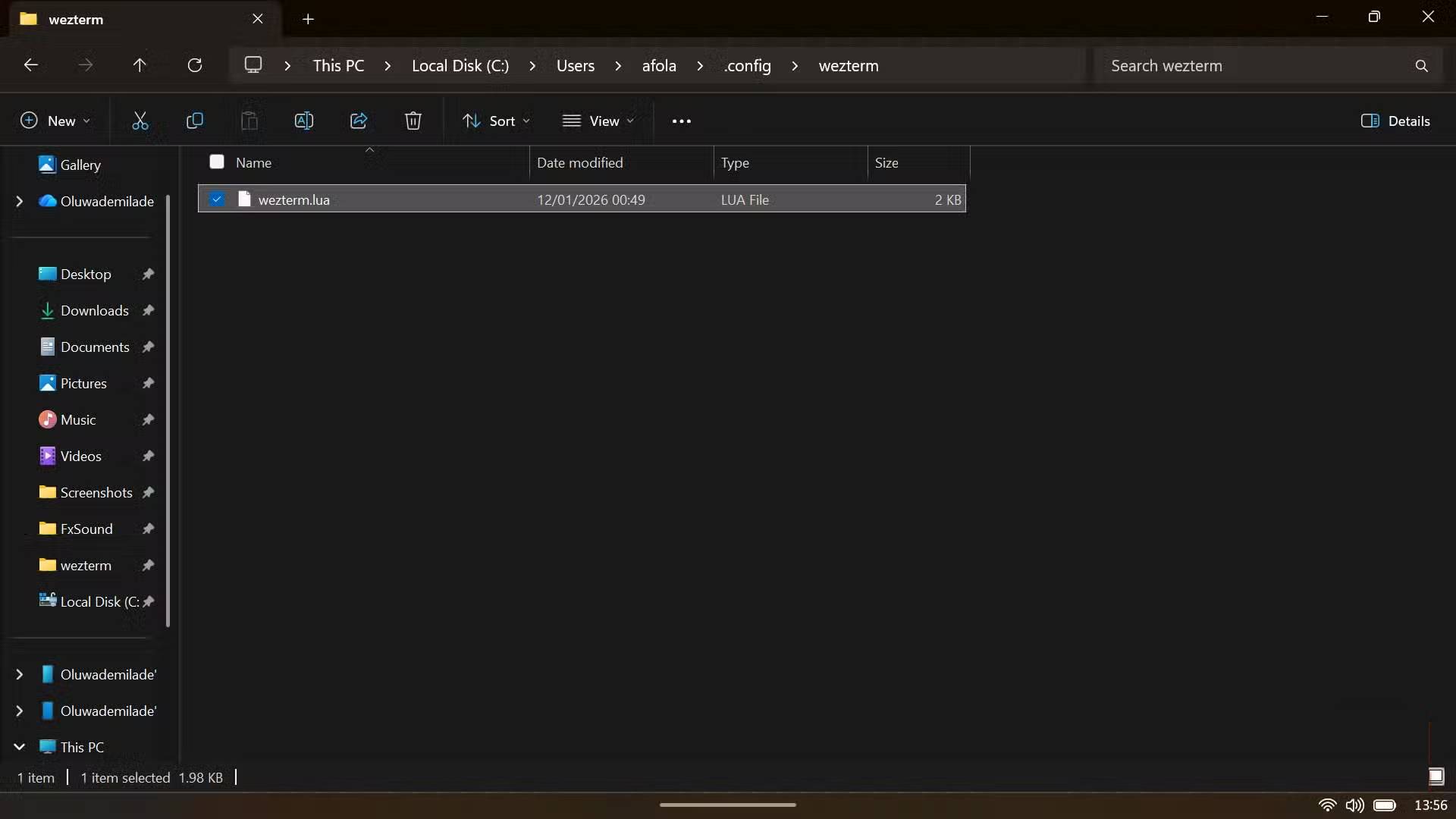Go up one folder with Up arrow

click(140, 65)
